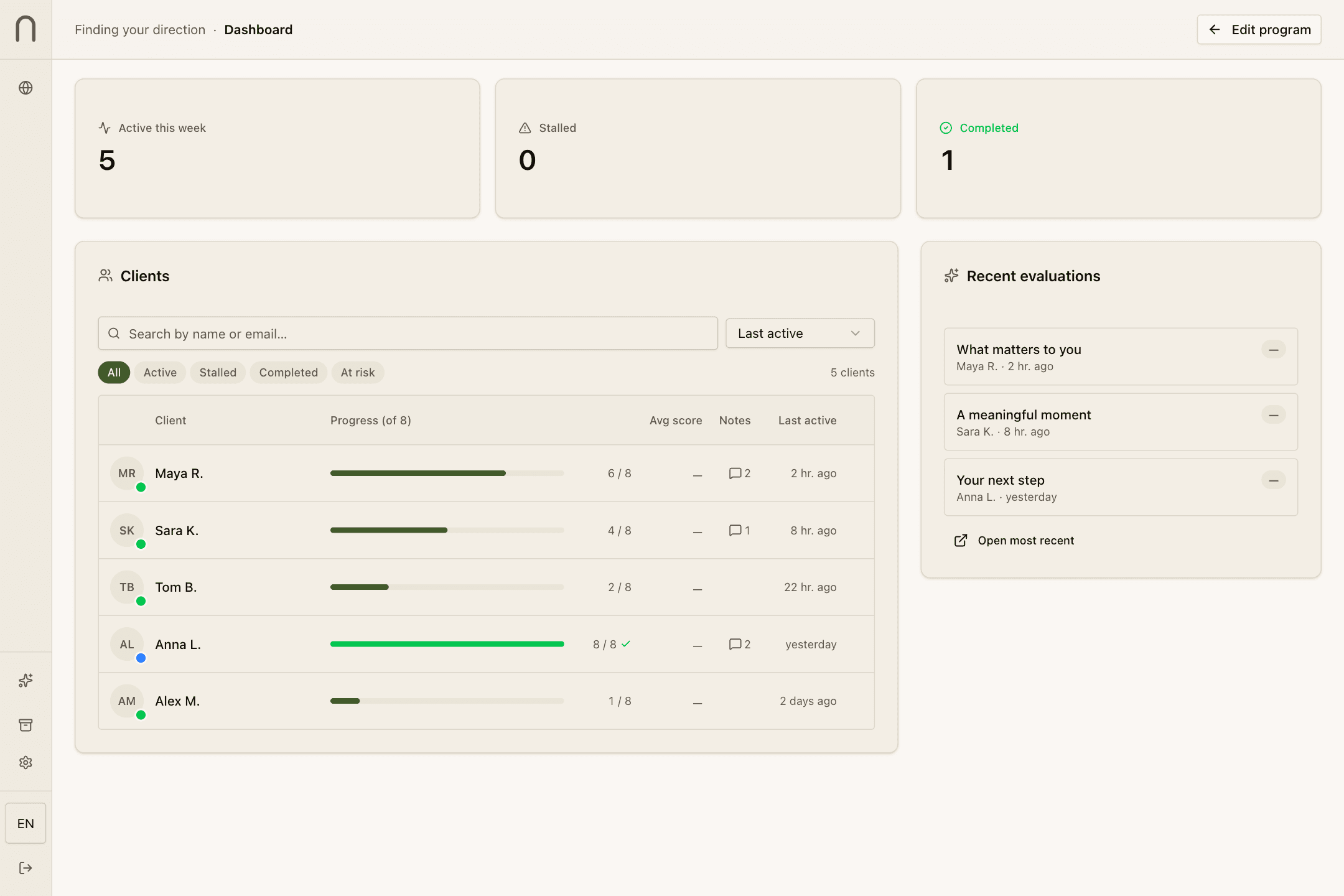Click the logout icon in sidebar
This screenshot has width=1344, height=896.
point(26,868)
